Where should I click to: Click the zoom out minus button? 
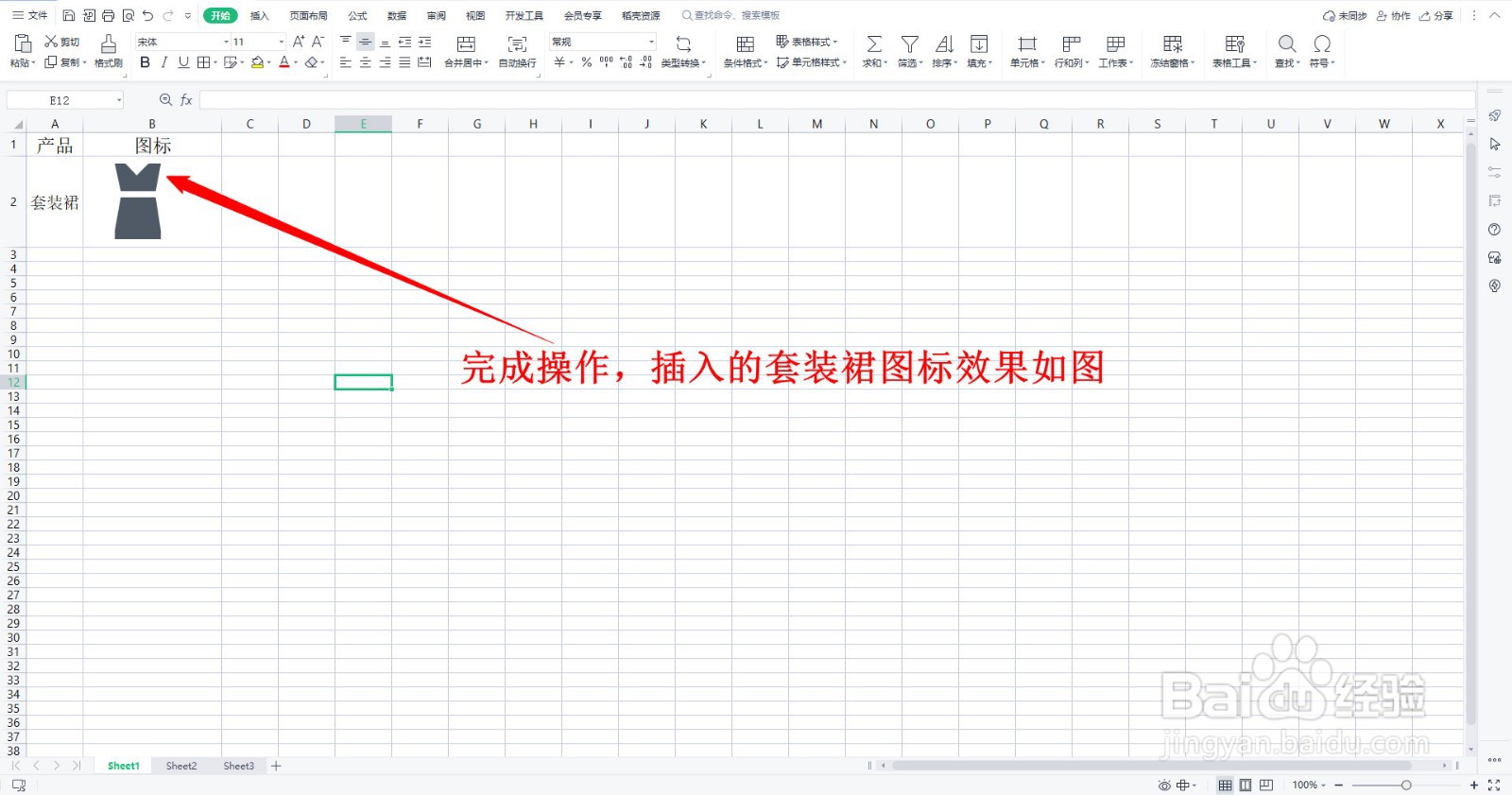(1339, 785)
